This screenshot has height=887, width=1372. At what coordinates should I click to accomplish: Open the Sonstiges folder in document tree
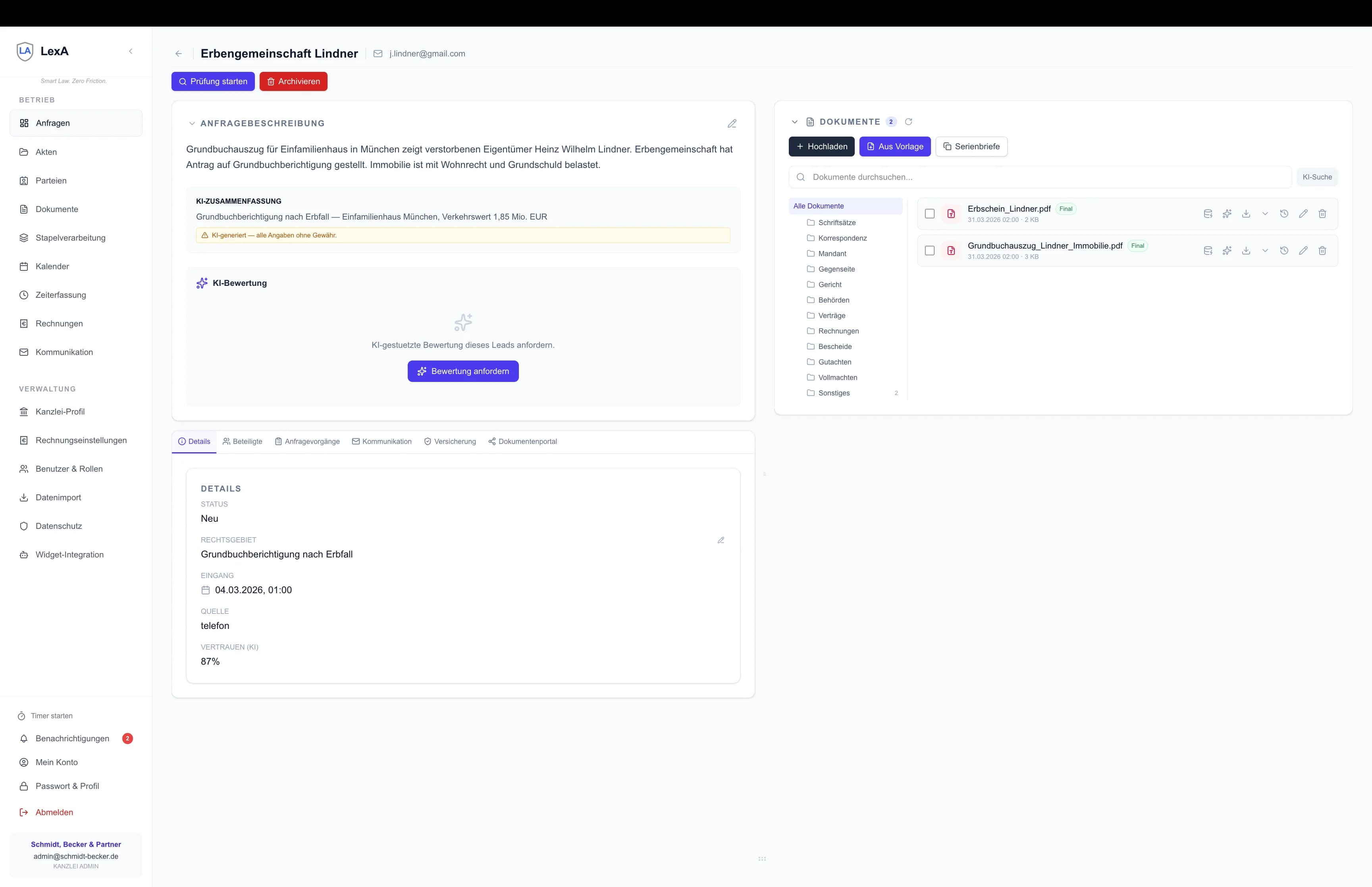coord(834,393)
